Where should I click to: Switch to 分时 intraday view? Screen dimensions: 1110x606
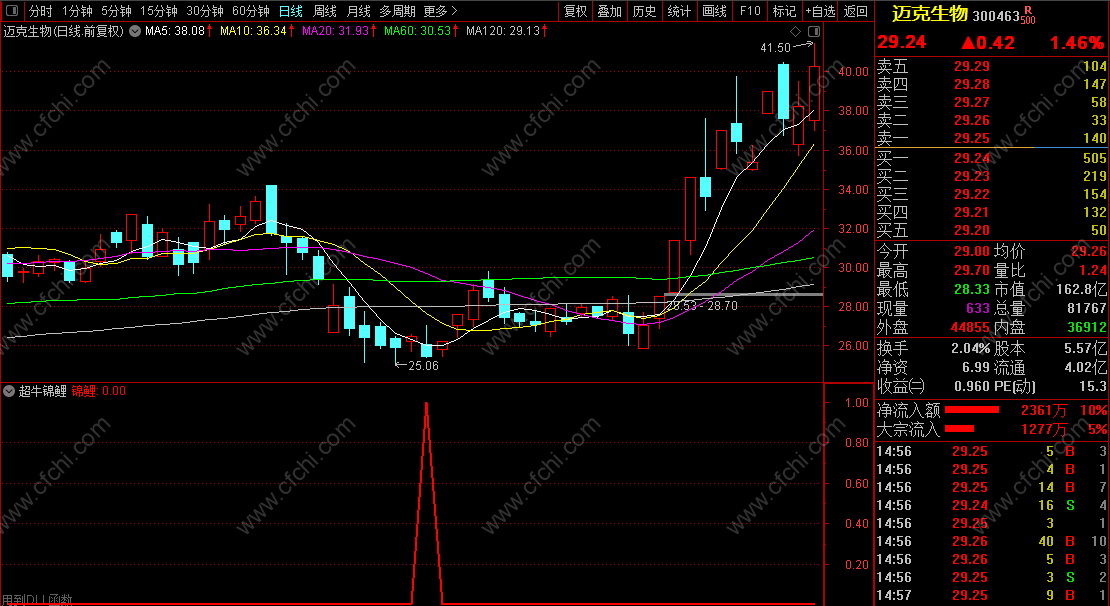40,11
